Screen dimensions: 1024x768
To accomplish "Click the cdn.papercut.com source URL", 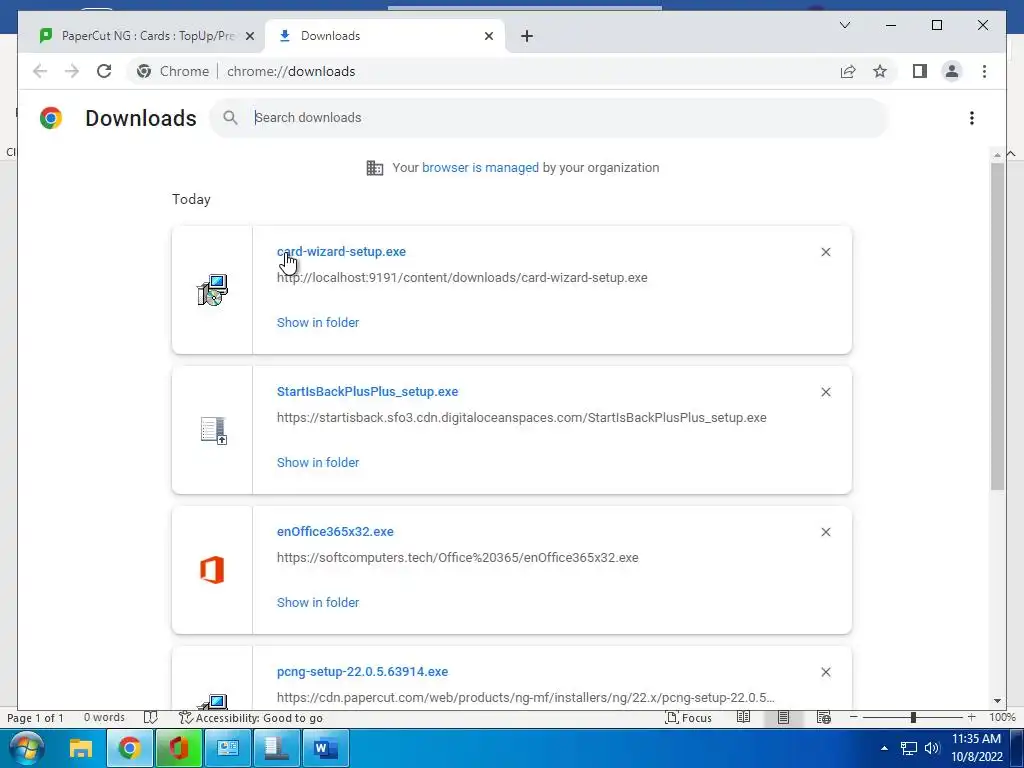I will 525,698.
